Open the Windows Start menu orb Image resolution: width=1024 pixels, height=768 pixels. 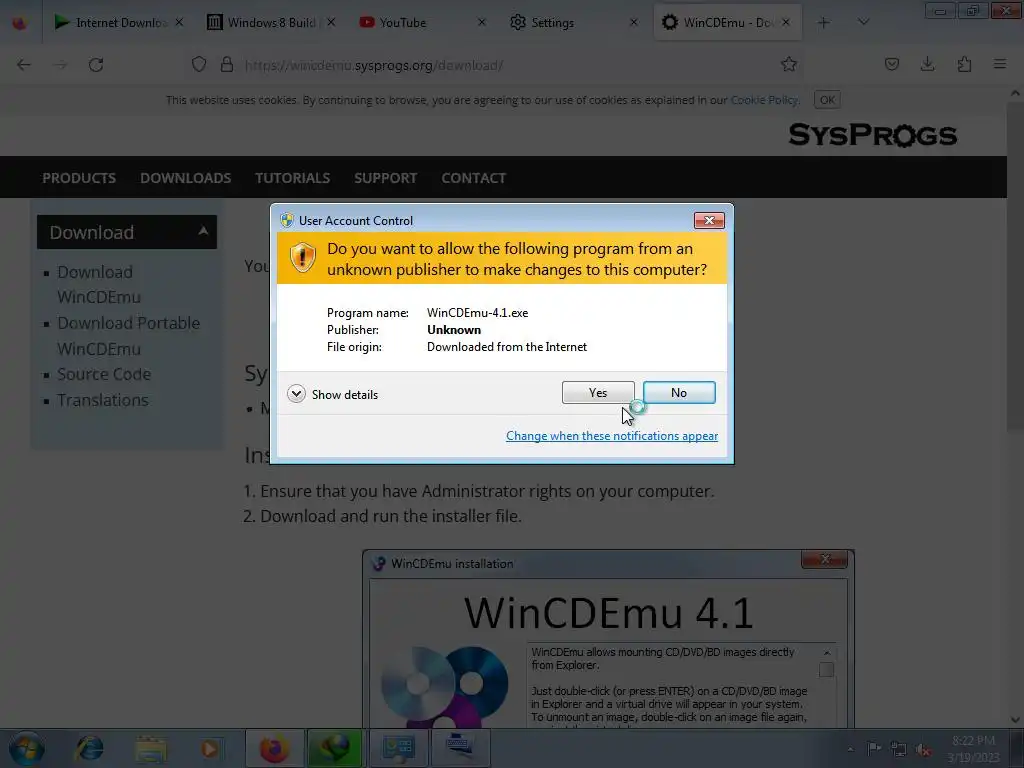click(x=27, y=748)
